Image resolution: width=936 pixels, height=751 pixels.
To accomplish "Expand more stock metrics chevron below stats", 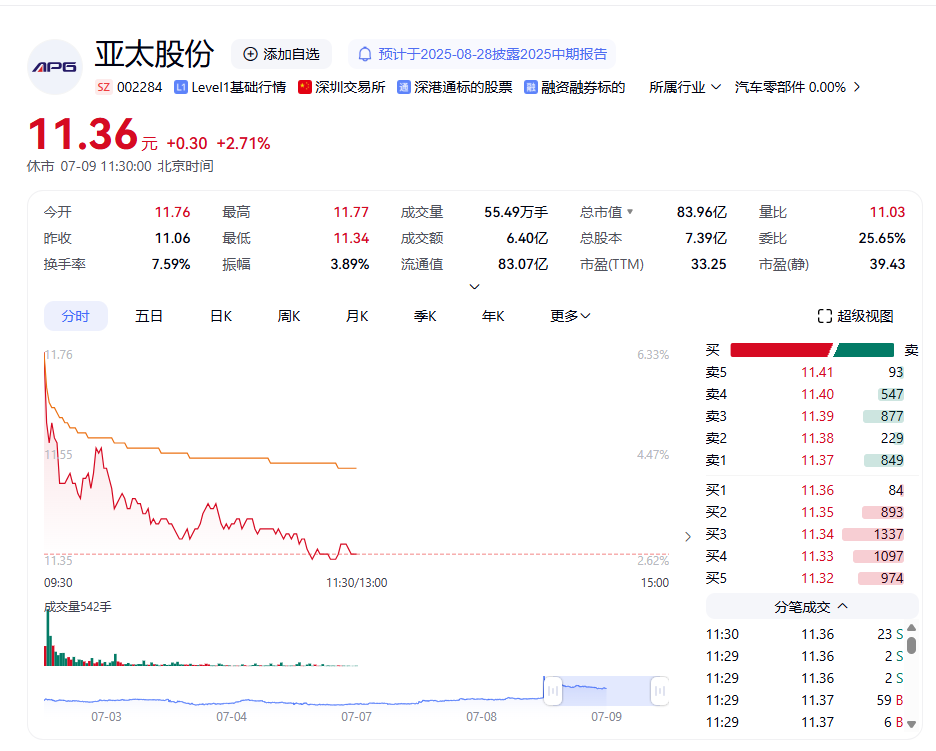I will point(474,287).
